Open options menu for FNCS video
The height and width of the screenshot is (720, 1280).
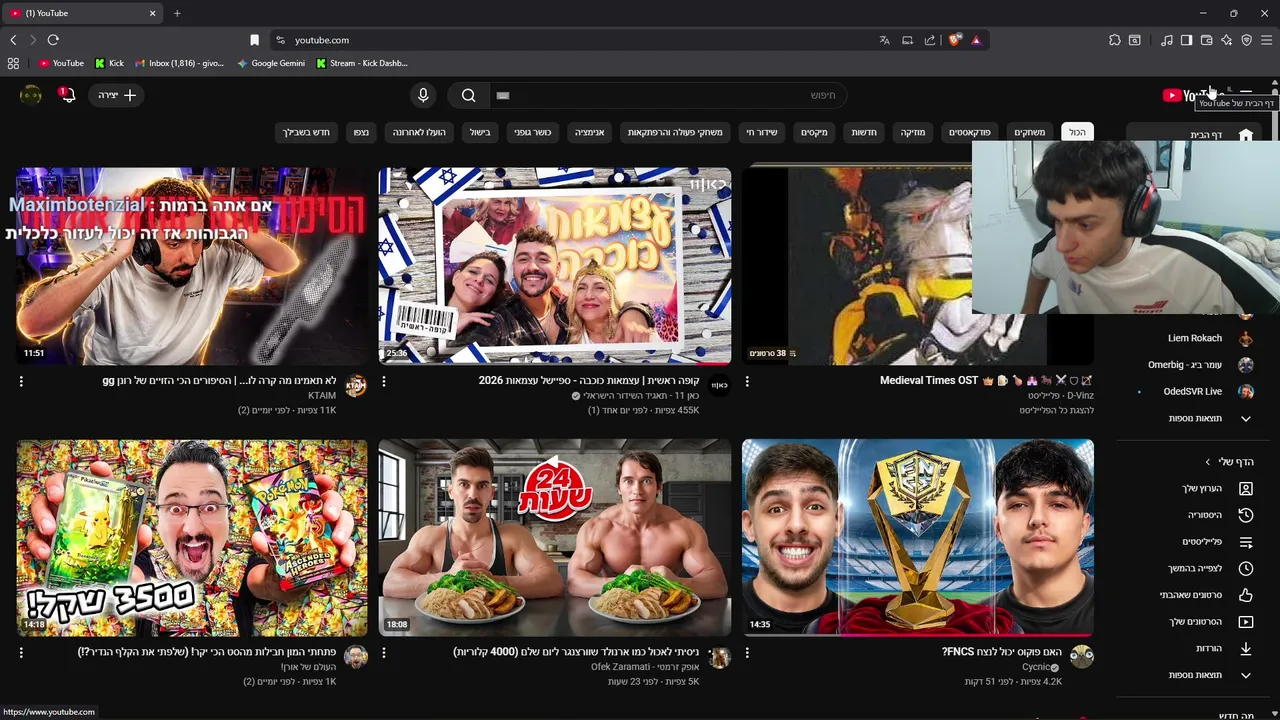click(747, 652)
